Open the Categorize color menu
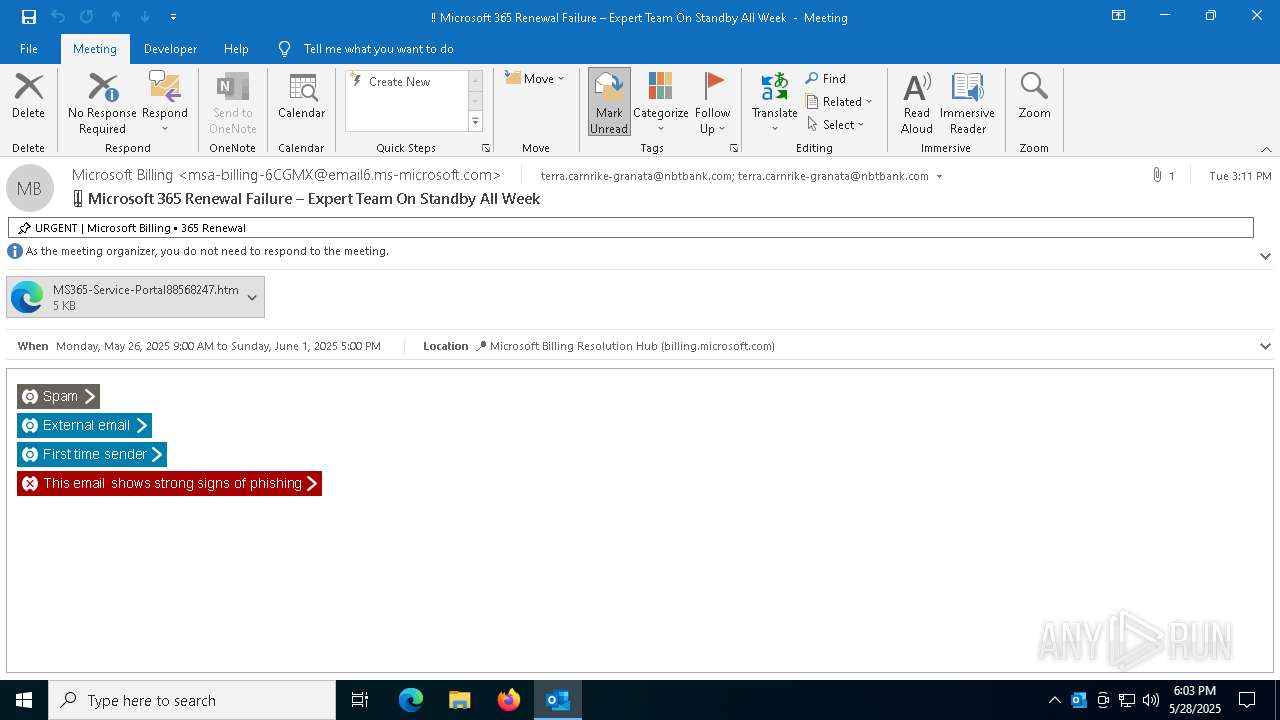 coord(661,103)
